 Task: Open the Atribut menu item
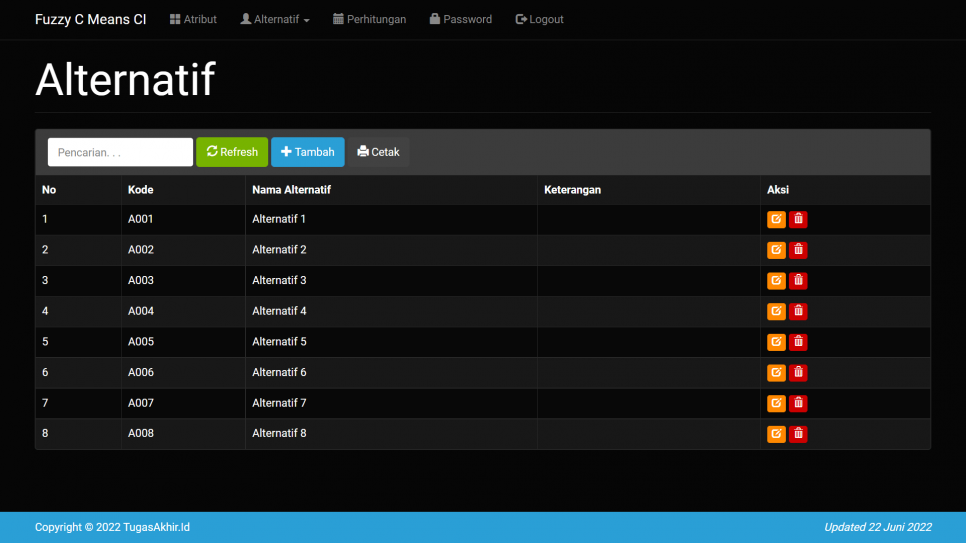[193, 19]
